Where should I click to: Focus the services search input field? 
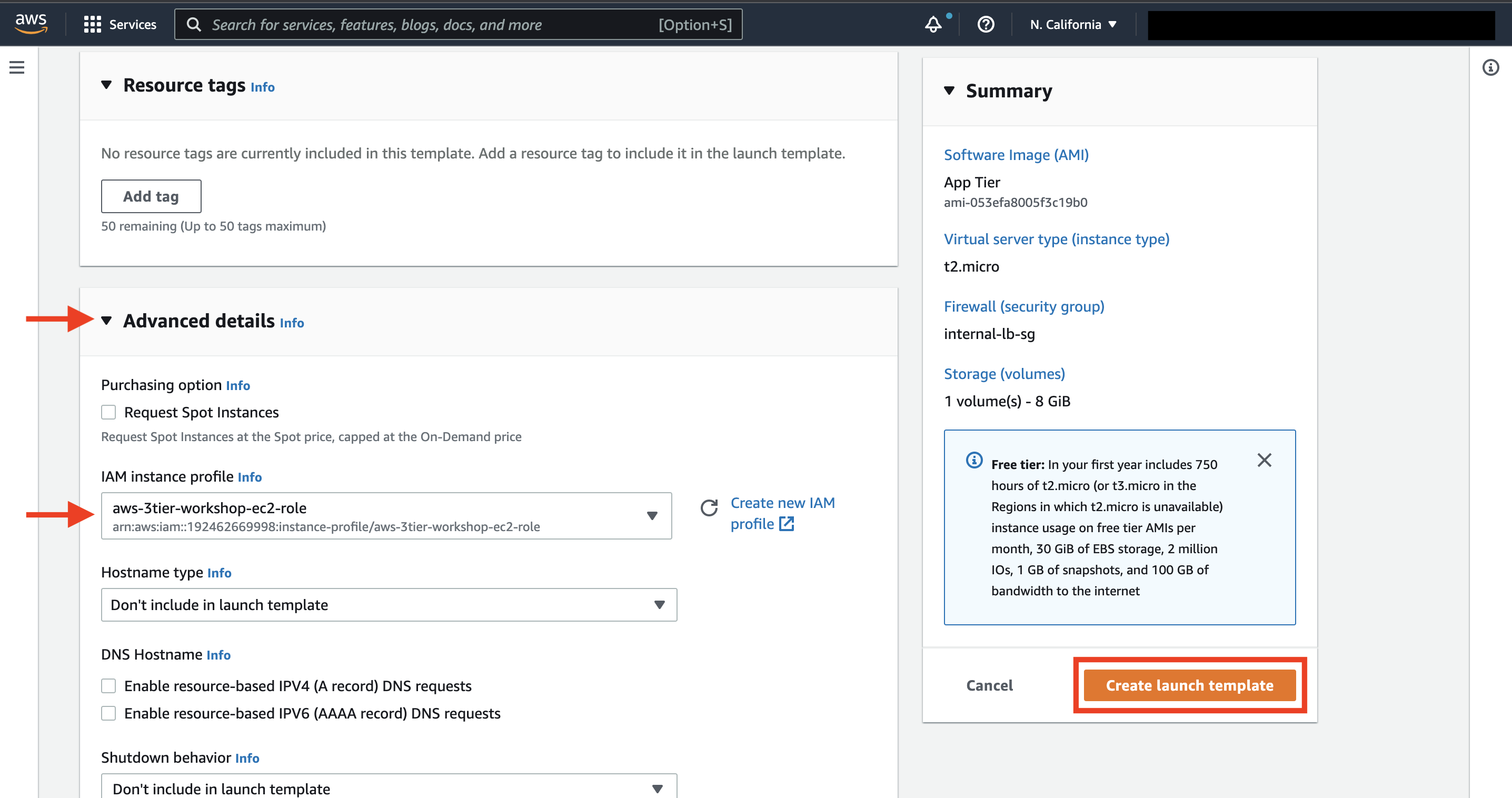(x=458, y=25)
